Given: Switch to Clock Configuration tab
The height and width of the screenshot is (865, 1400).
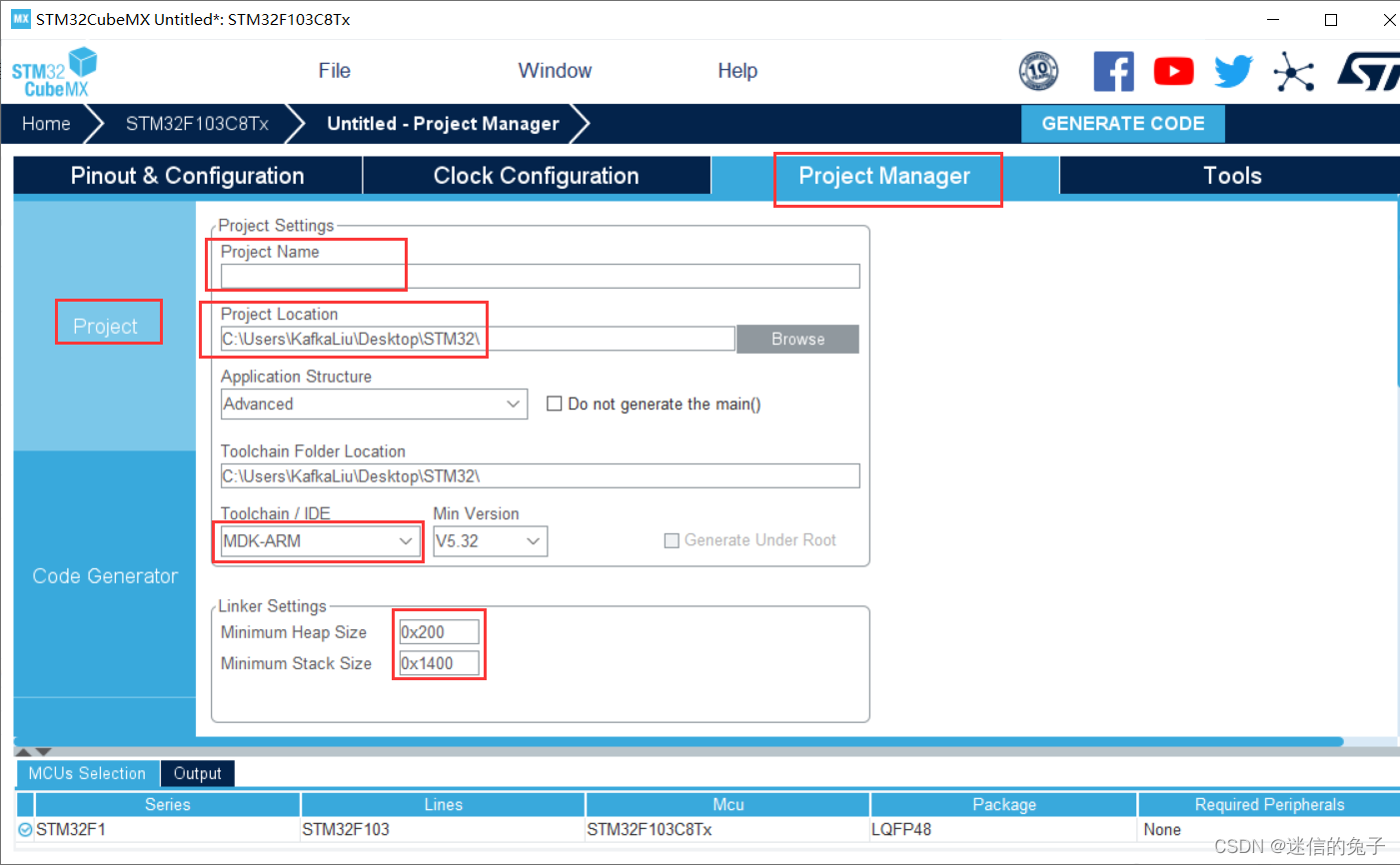Looking at the screenshot, I should [x=537, y=176].
